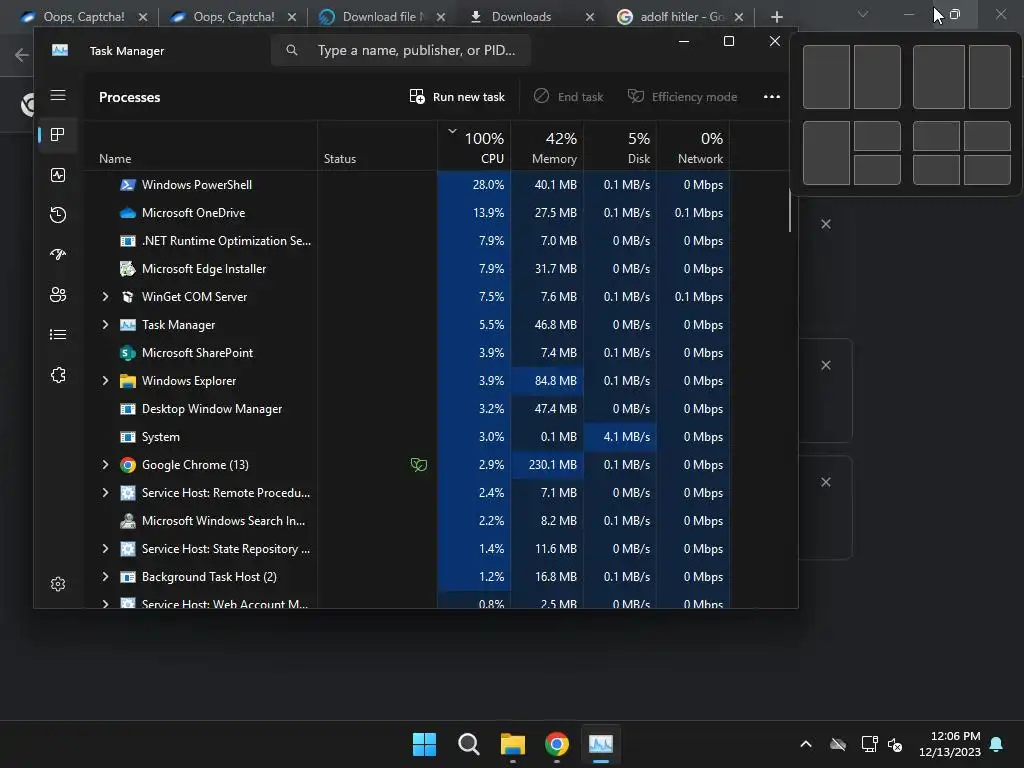The image size is (1024, 768).
Task: Select the .NET Runtime Optimization Service row
Action: pyautogui.click(x=408, y=241)
